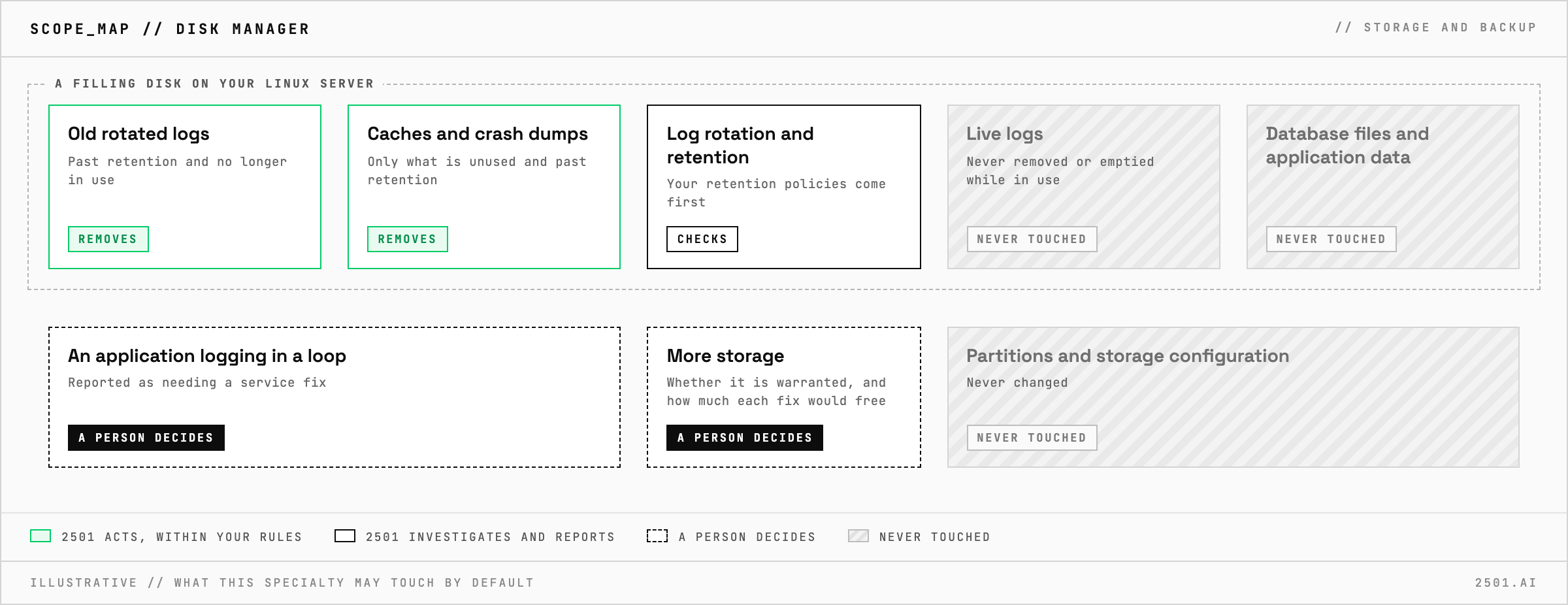The image size is (1568, 605).
Task: Select the 'Old rotated logs' heading
Action: [139, 134]
